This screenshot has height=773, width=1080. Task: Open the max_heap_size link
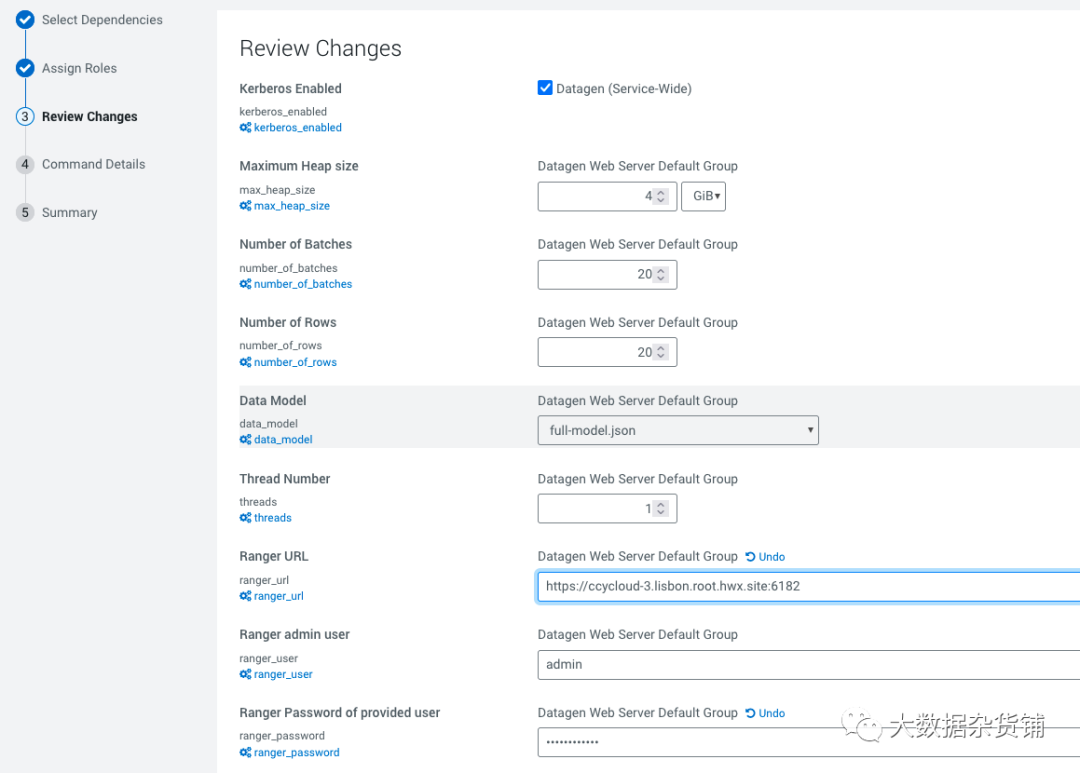point(292,206)
